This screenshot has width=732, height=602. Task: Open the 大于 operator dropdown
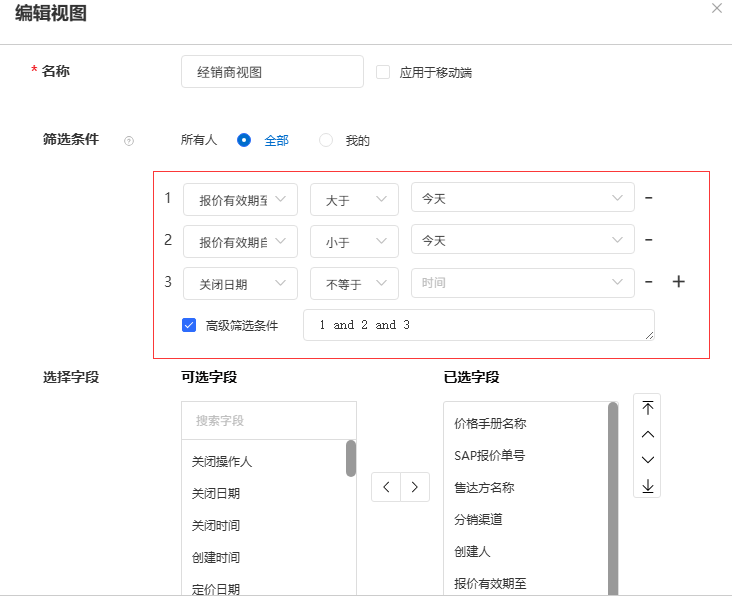(354, 199)
